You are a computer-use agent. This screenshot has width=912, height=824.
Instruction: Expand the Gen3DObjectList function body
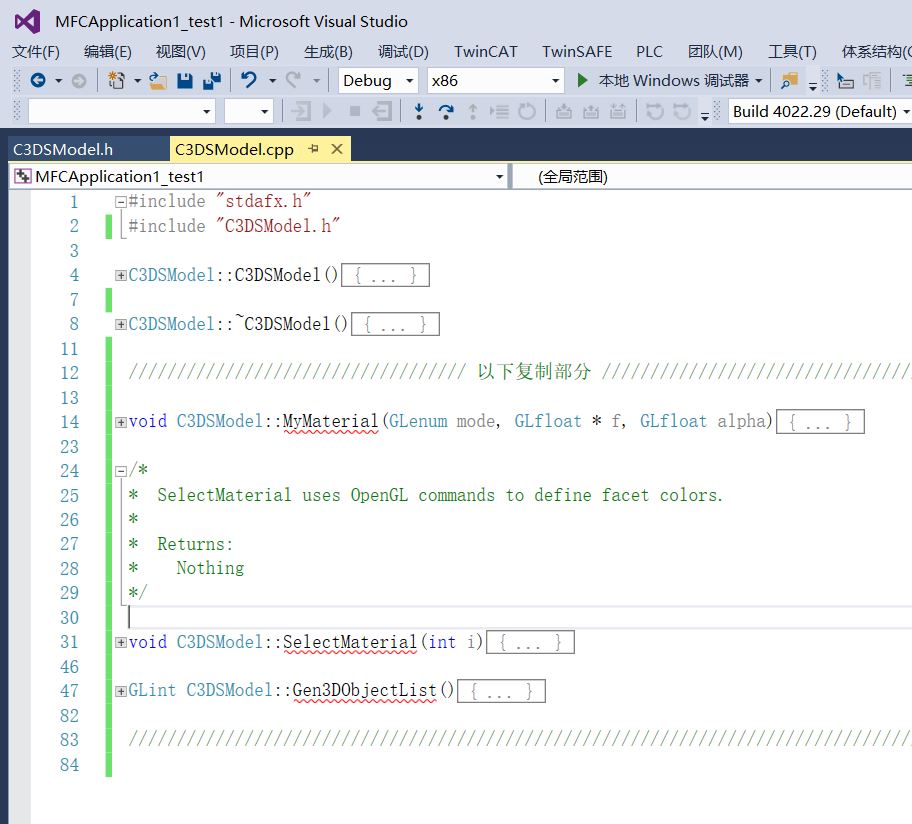pyautogui.click(x=120, y=690)
